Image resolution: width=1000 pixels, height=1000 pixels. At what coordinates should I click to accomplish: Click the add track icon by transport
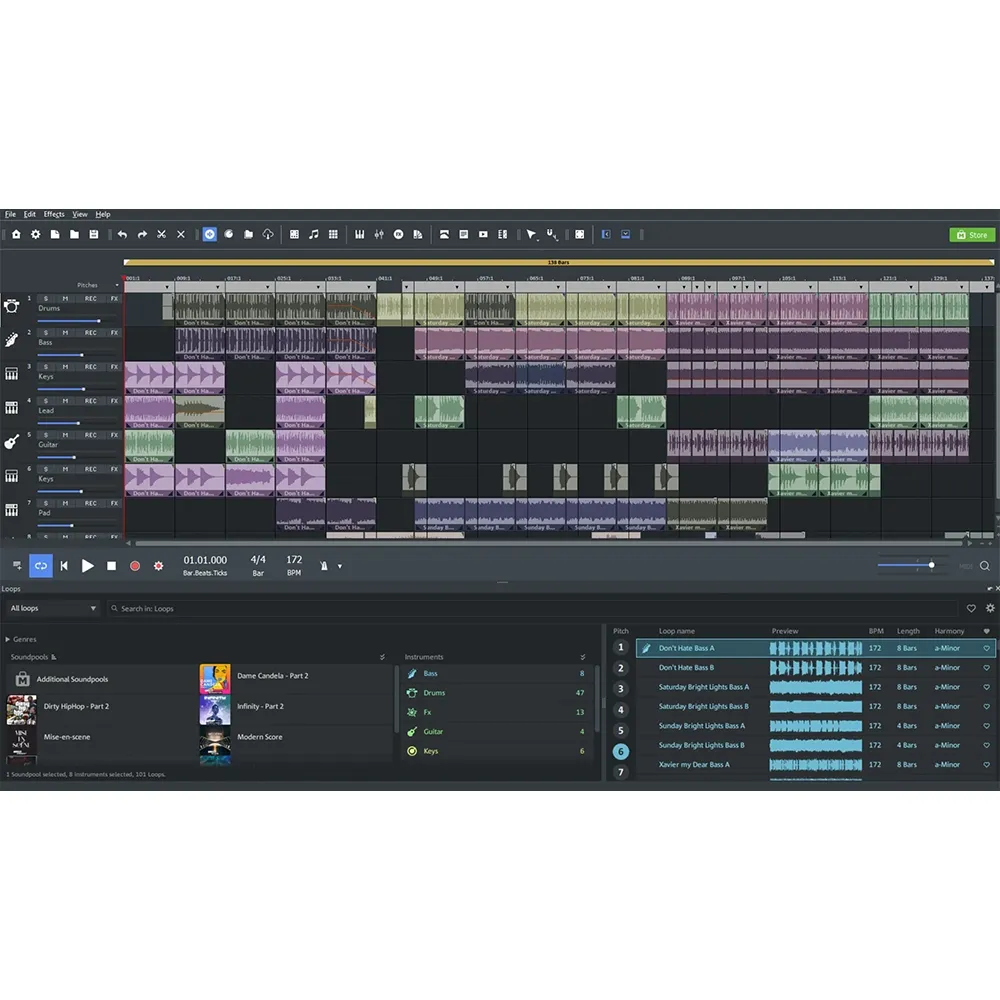(x=17, y=566)
